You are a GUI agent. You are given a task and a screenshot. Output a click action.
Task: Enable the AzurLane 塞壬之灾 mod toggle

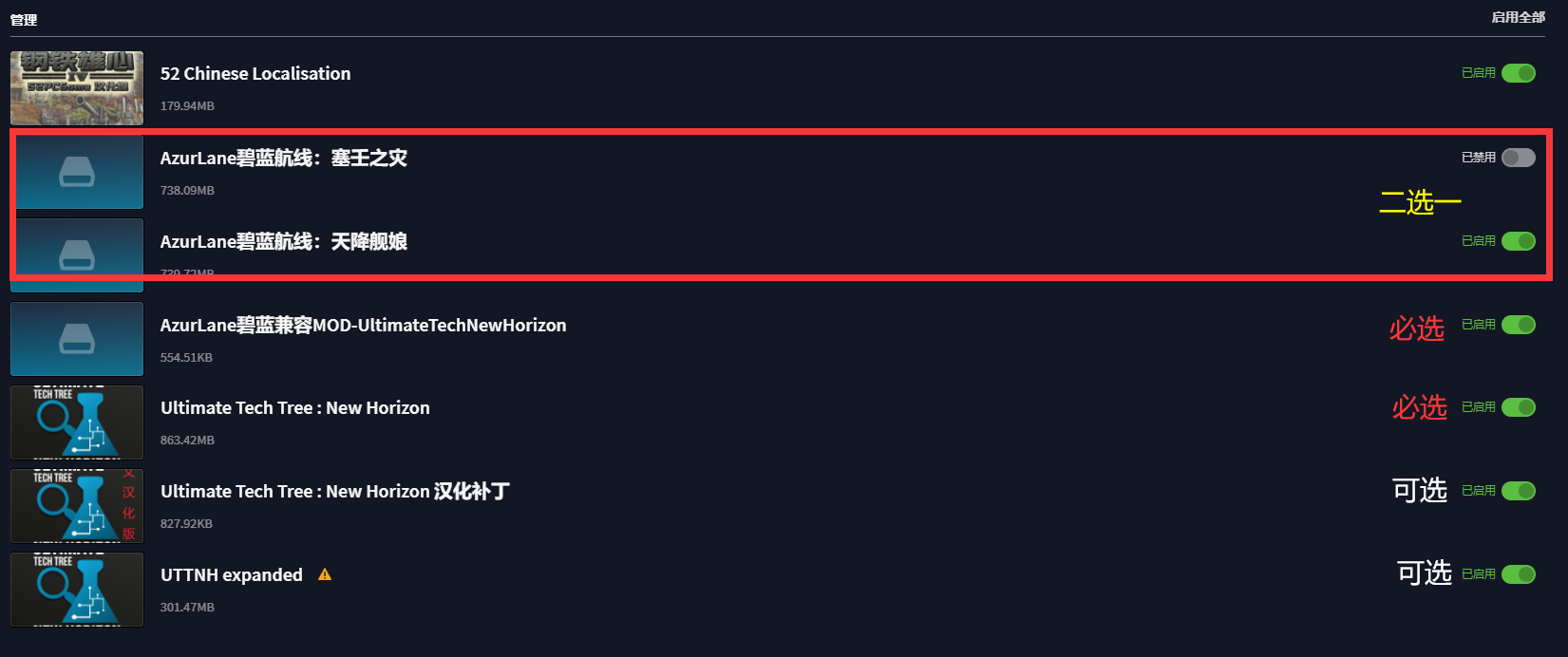coord(1518,158)
